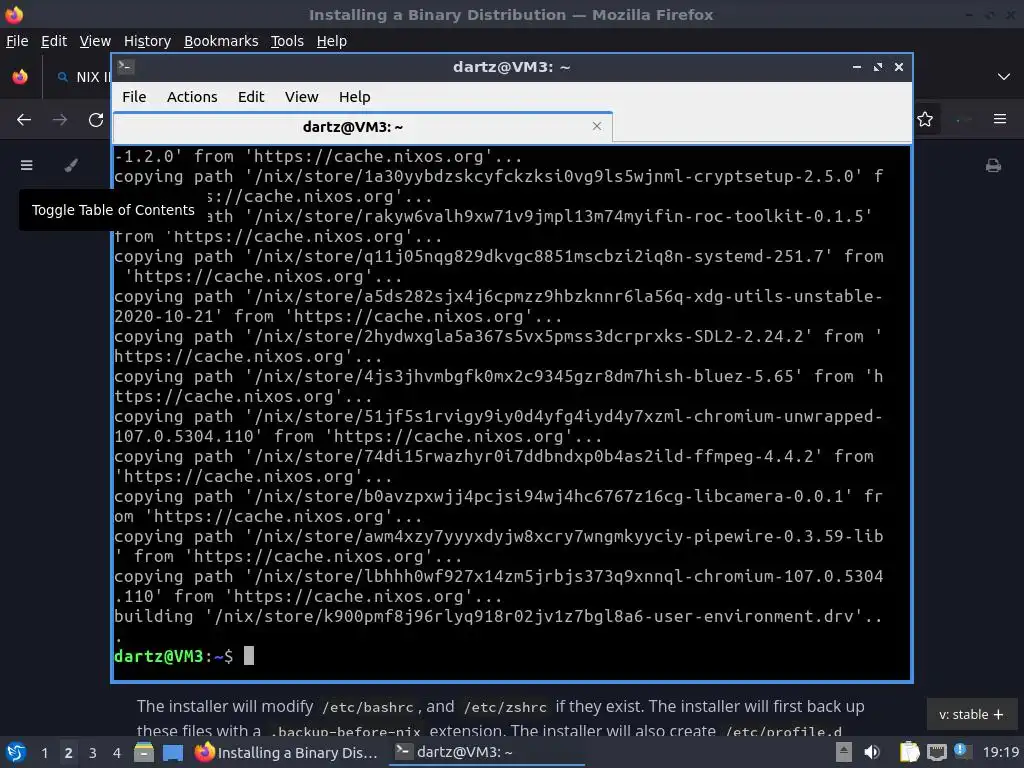This screenshot has height=768, width=1024.
Task: Switch to the NIX browser tab
Action: pyautogui.click(x=82, y=77)
